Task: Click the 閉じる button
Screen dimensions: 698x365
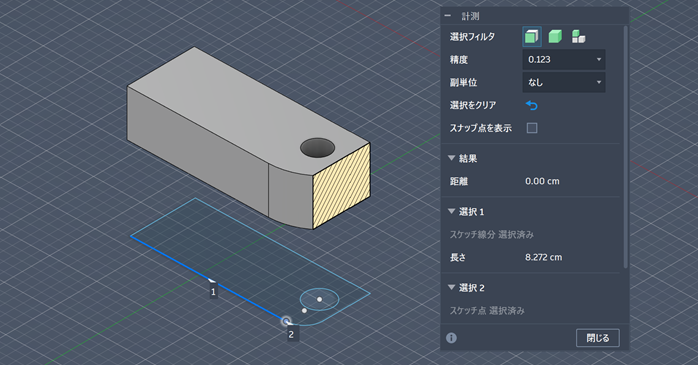Action: click(598, 338)
